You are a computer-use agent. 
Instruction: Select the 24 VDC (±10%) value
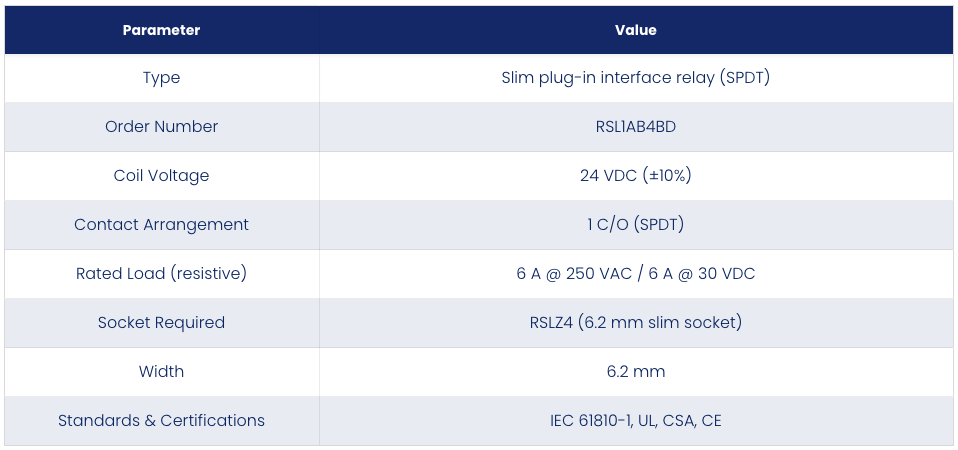[635, 176]
